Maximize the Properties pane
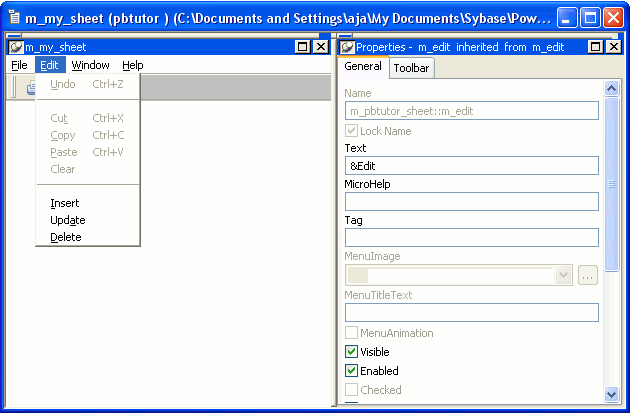The height and width of the screenshot is (414, 631). point(596,47)
